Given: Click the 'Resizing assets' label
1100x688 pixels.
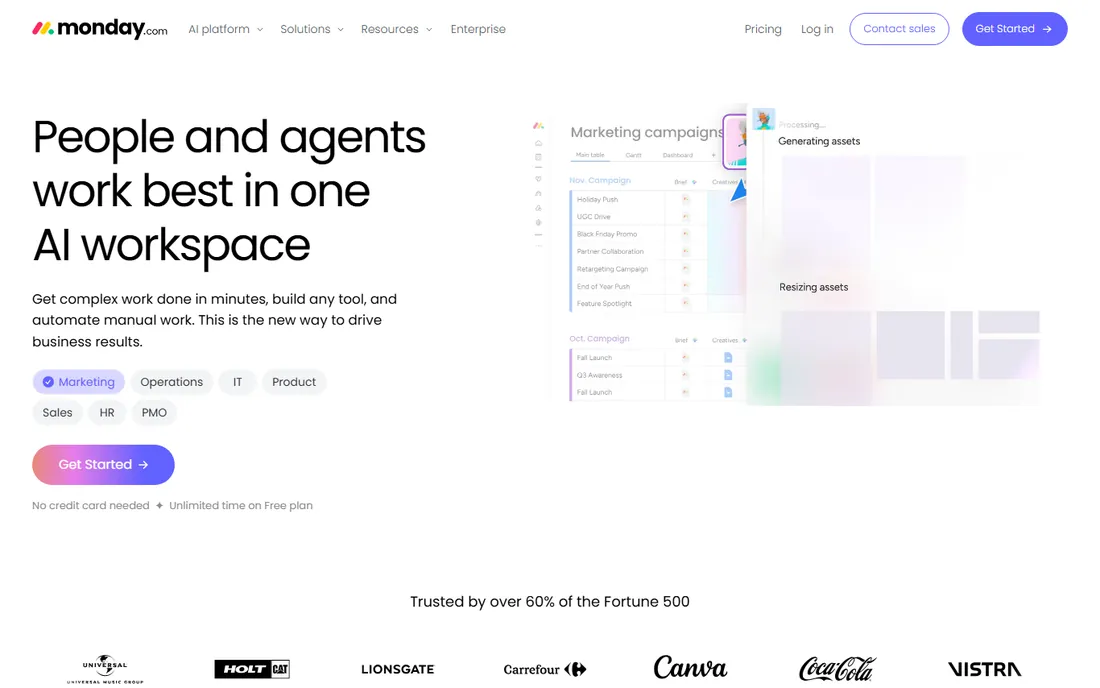Looking at the screenshot, I should click(x=813, y=287).
